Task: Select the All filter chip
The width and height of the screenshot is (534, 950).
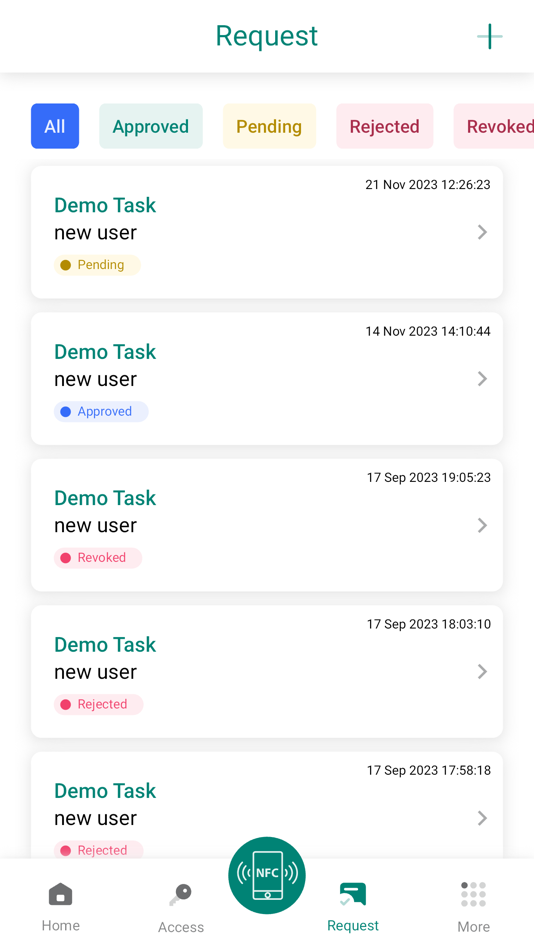Action: click(x=55, y=126)
